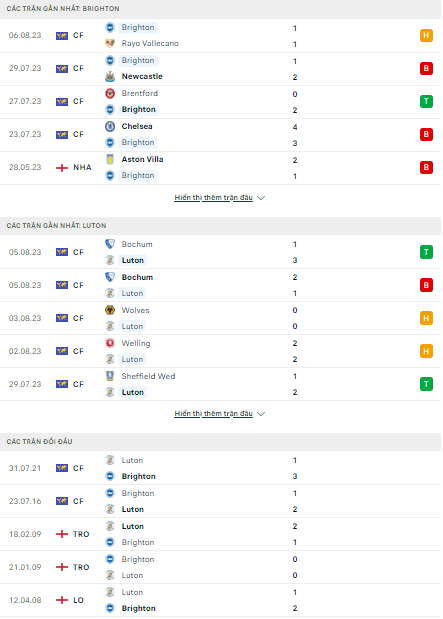Click the chevron arrow under Brighton matches
Image resolution: width=443 pixels, height=619 pixels.
(261, 198)
